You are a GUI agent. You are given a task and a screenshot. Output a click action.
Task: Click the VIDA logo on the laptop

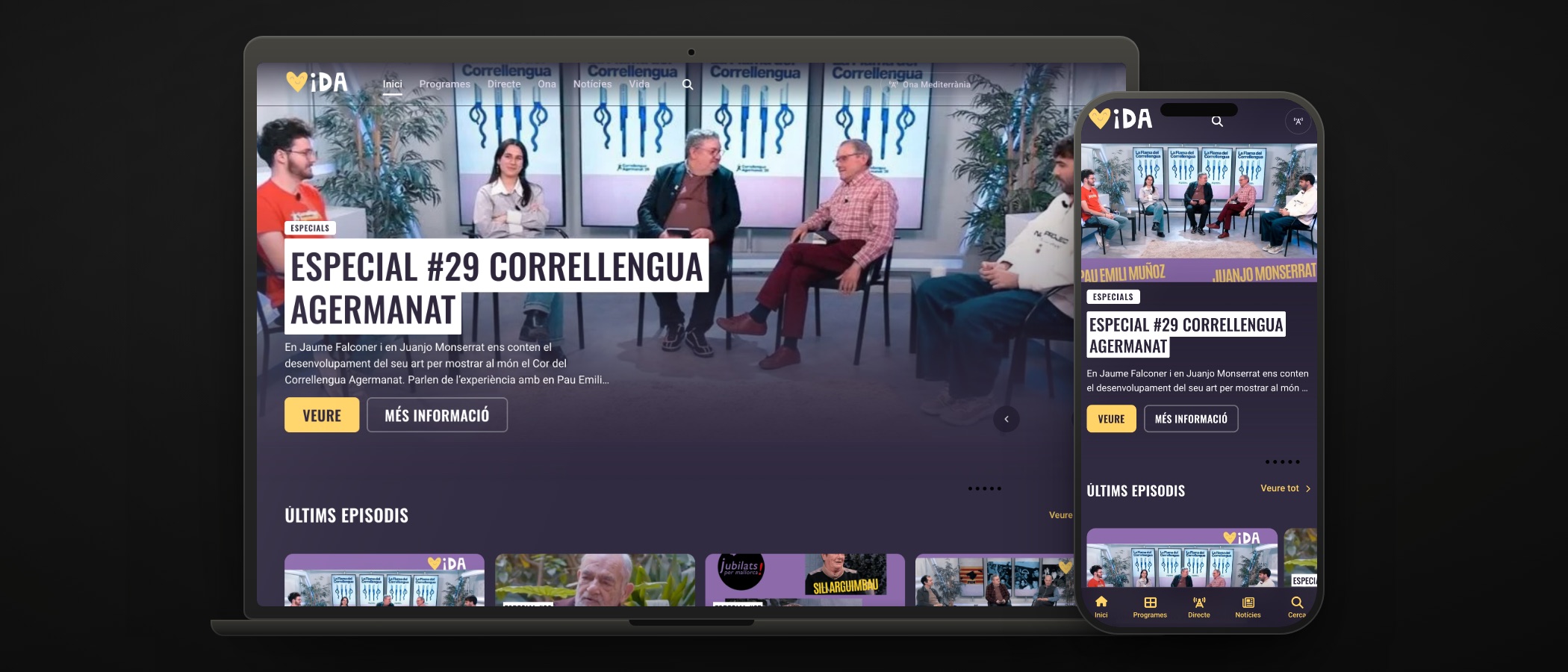tap(317, 81)
